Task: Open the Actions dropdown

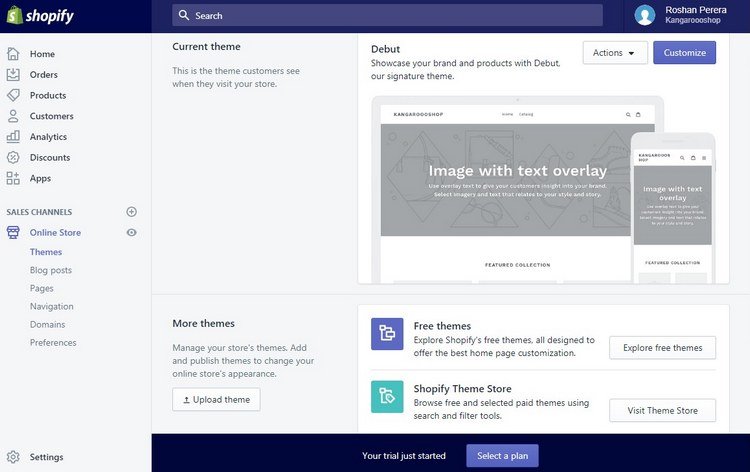Action: pos(615,53)
